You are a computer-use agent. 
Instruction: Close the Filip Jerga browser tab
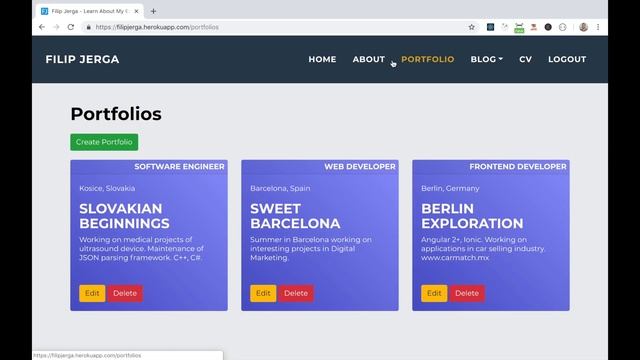(x=136, y=11)
